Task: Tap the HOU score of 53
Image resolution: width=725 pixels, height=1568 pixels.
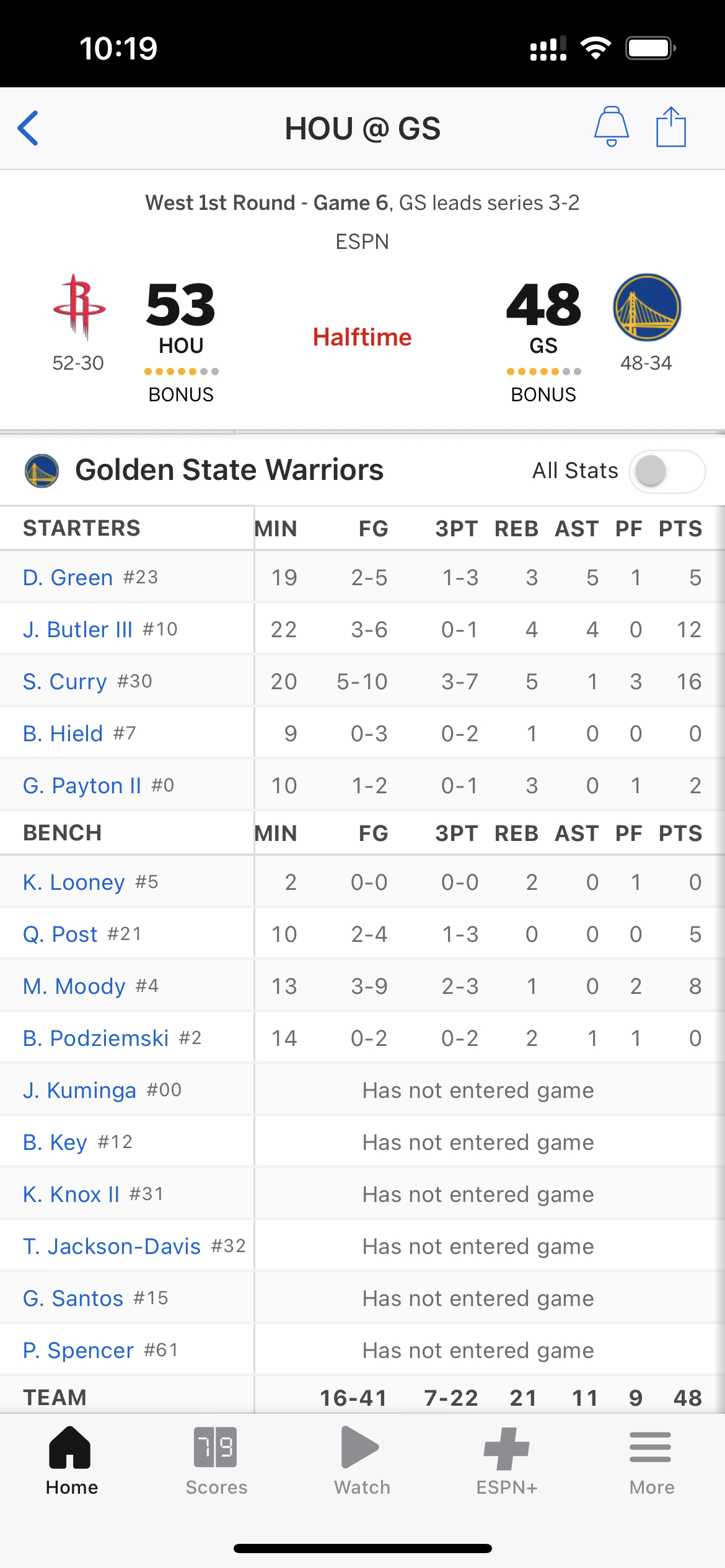Action: click(181, 305)
